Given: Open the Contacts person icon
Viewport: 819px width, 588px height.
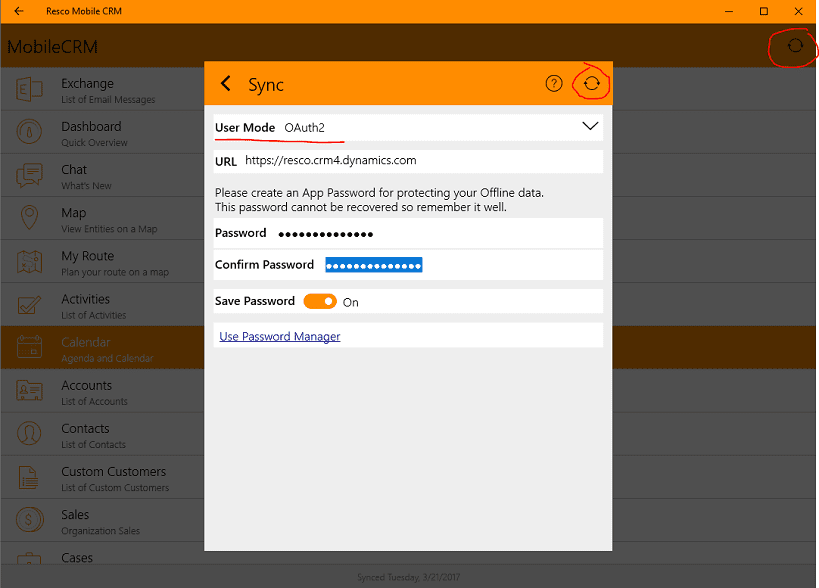Looking at the screenshot, I should point(29,434).
